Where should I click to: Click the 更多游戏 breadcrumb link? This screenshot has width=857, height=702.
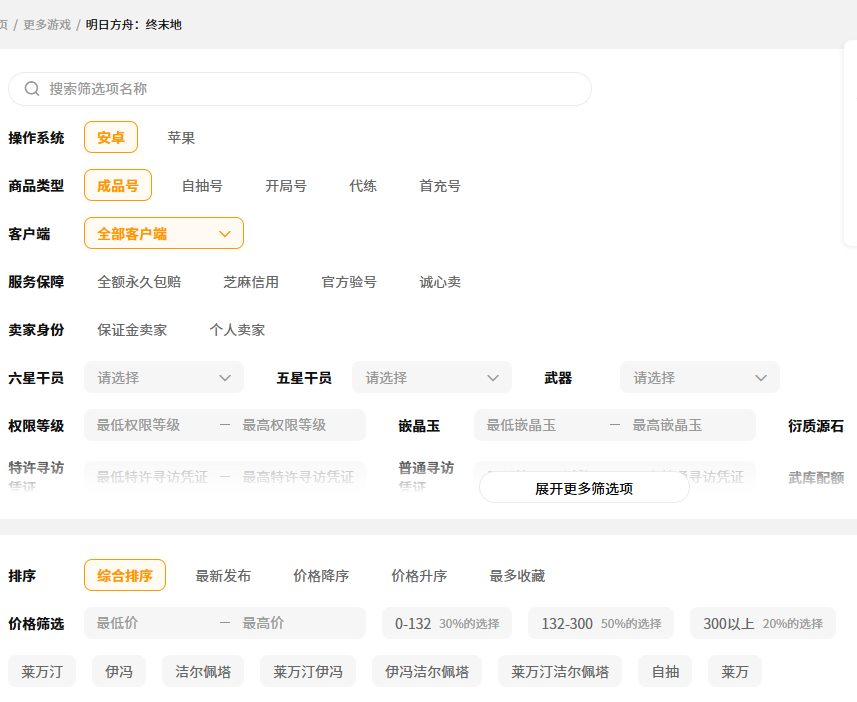tap(47, 24)
